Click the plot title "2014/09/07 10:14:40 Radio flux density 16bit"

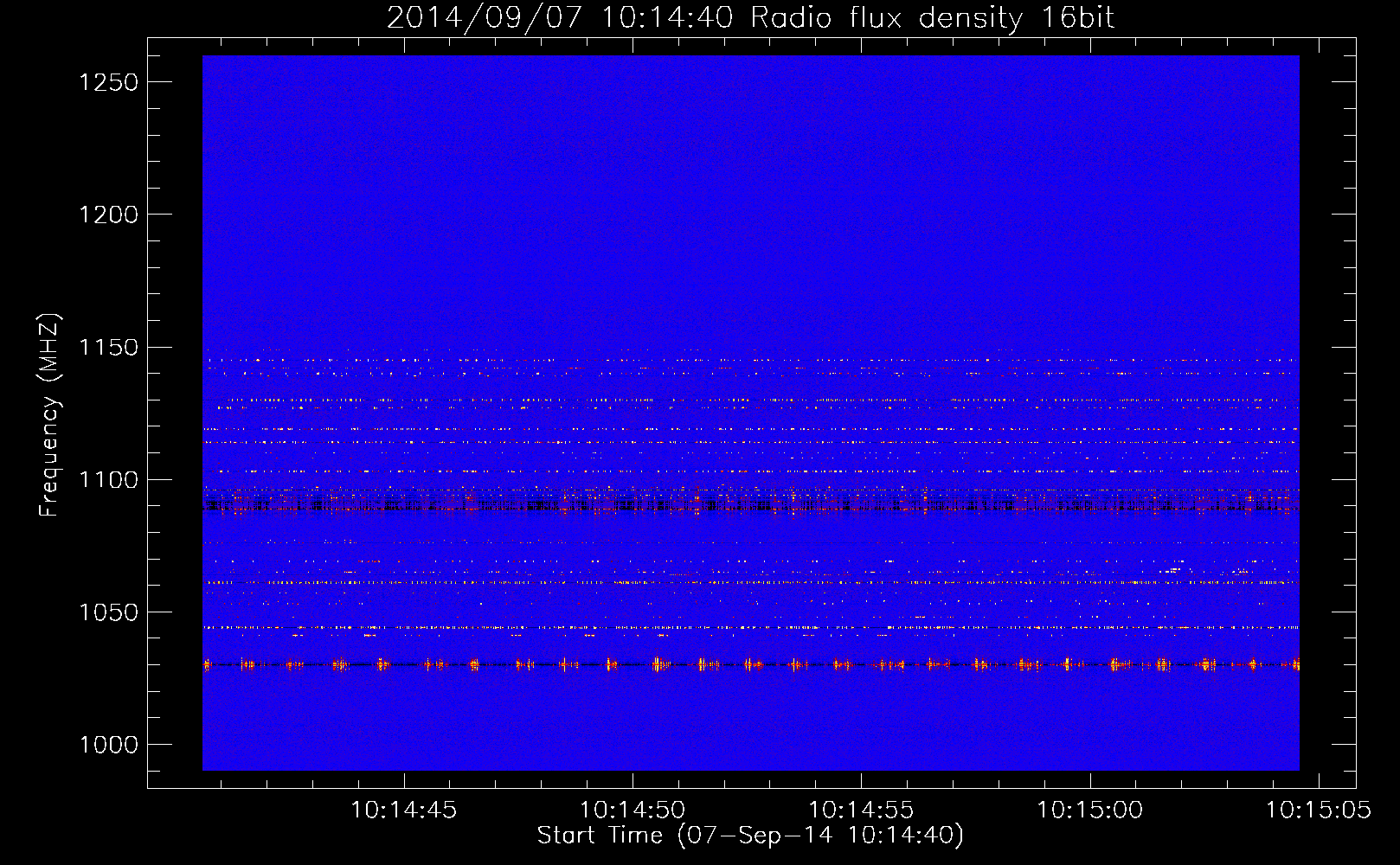[750, 17]
